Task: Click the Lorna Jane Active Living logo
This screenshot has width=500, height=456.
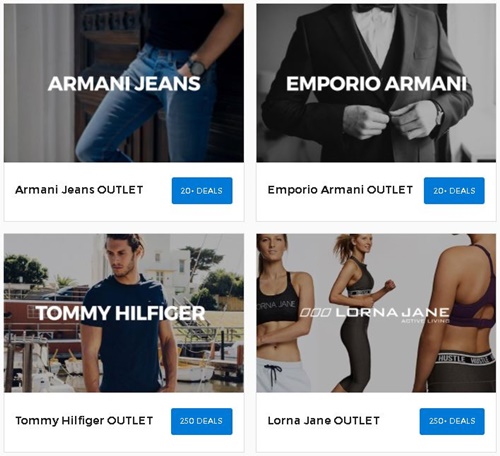Action: (375, 314)
